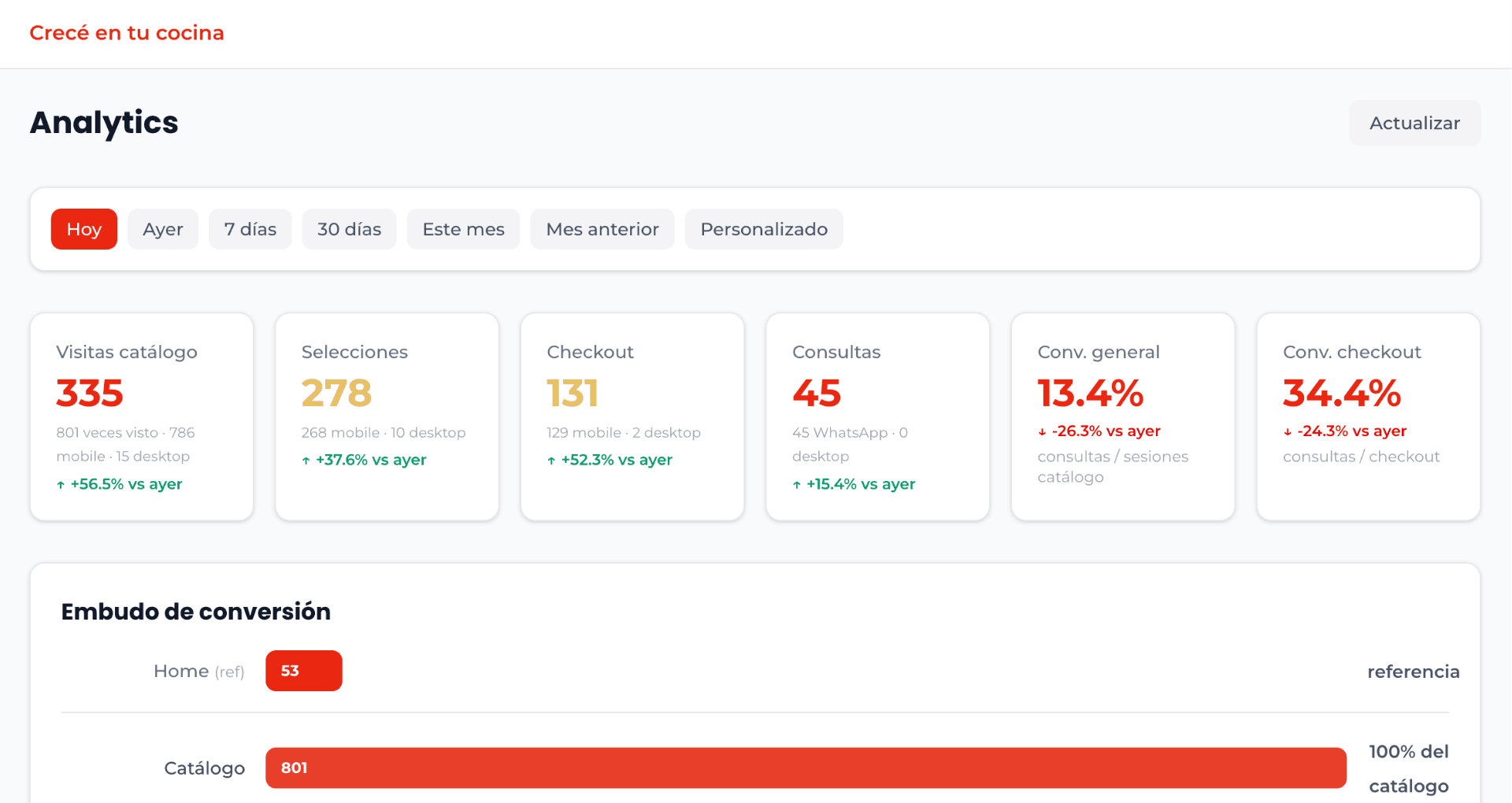
Task: Switch to the 30 días range
Action: (350, 229)
